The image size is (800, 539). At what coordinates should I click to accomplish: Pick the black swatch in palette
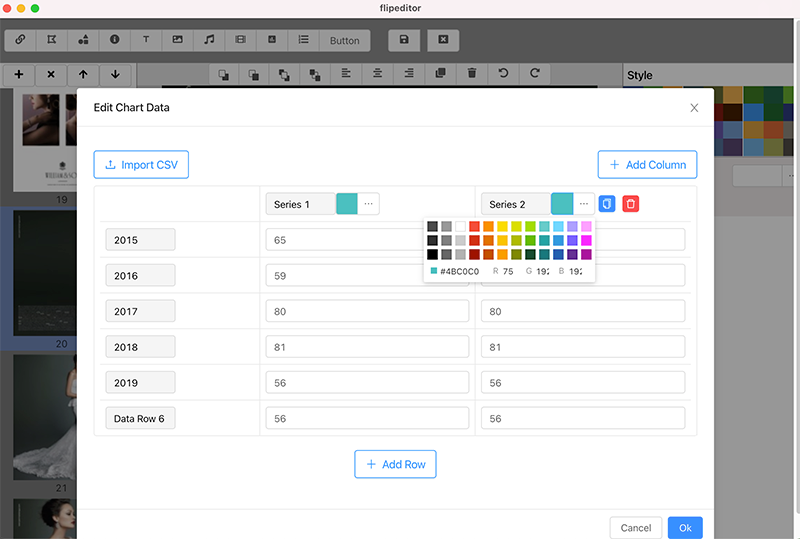coord(433,254)
